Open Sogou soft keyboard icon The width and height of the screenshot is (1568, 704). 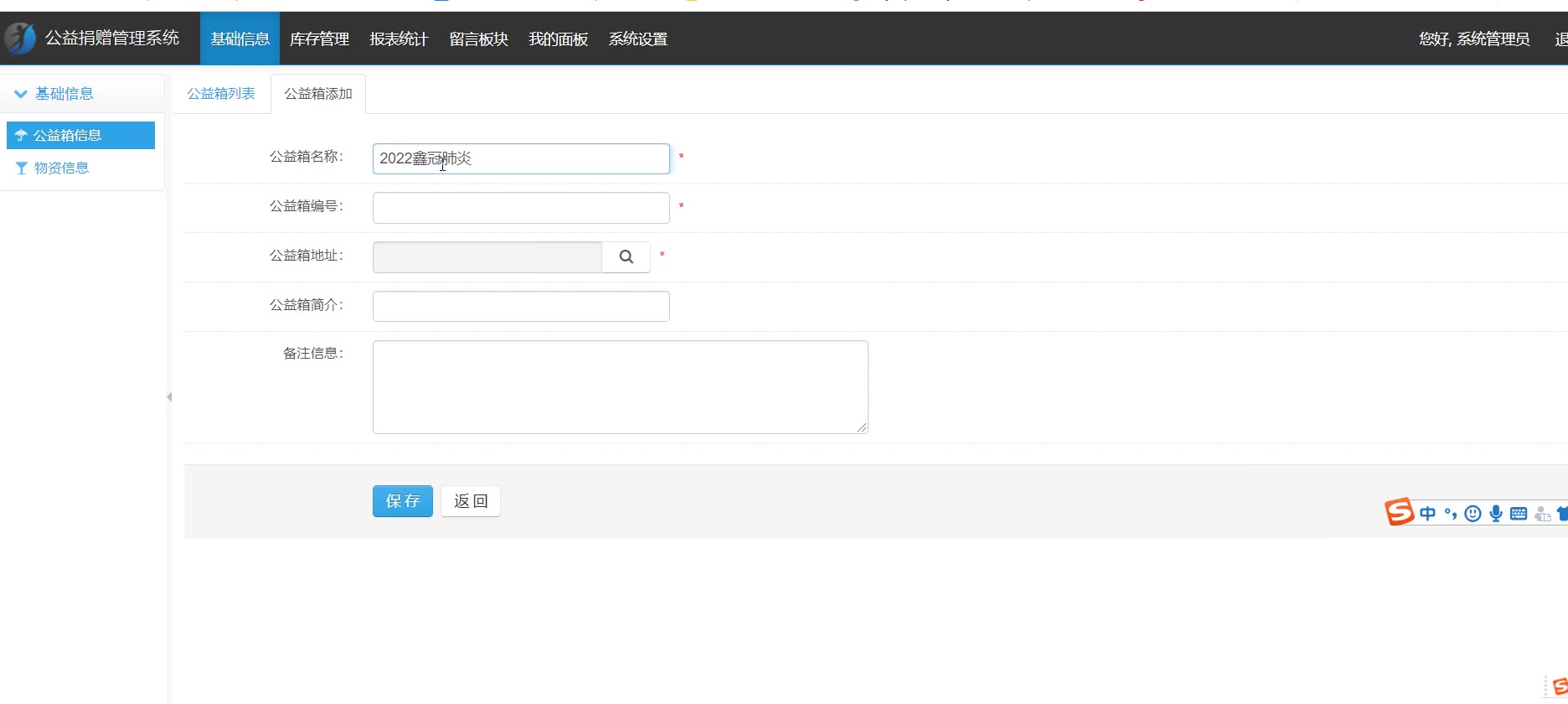pos(1519,514)
